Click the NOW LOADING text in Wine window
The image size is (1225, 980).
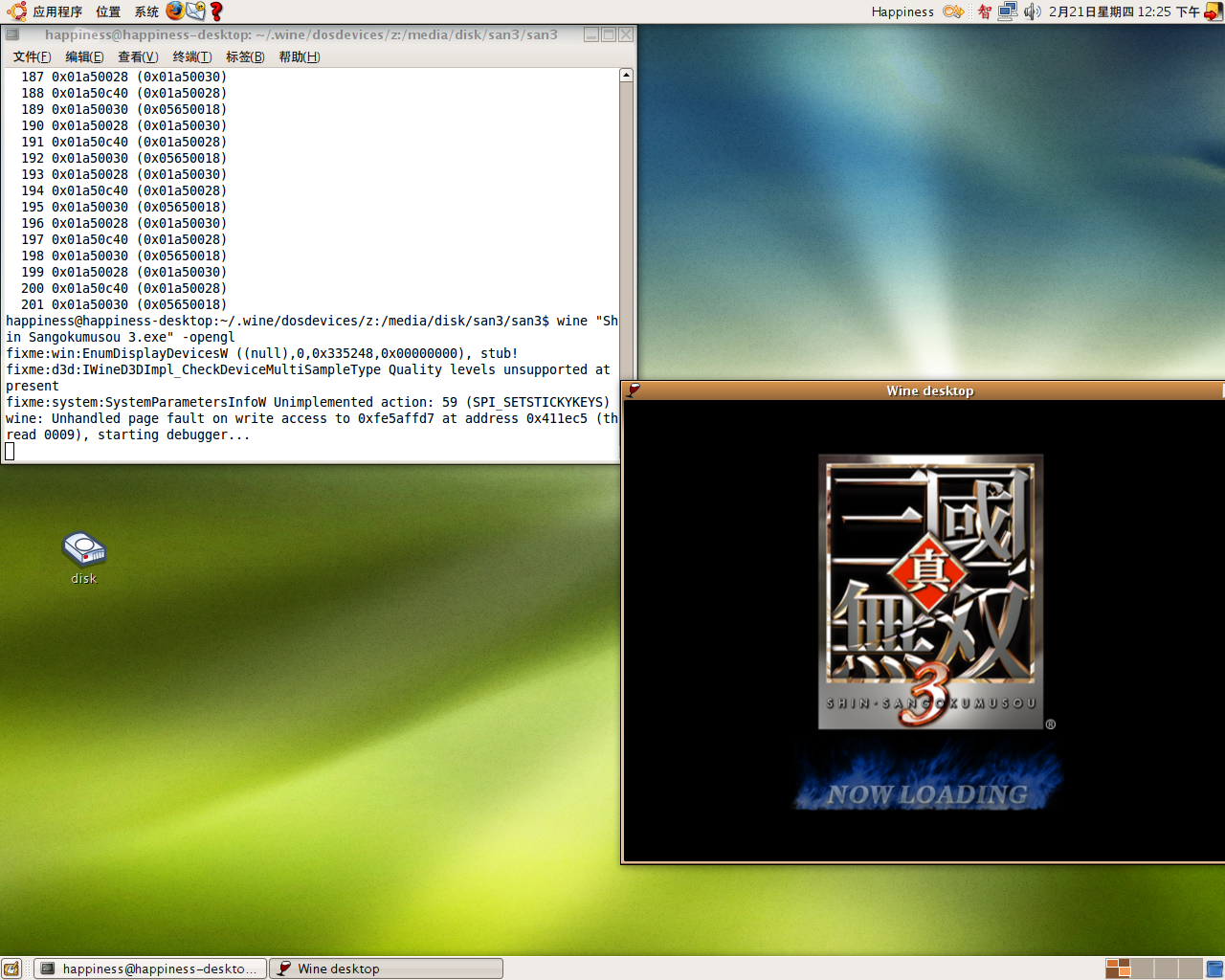927,794
